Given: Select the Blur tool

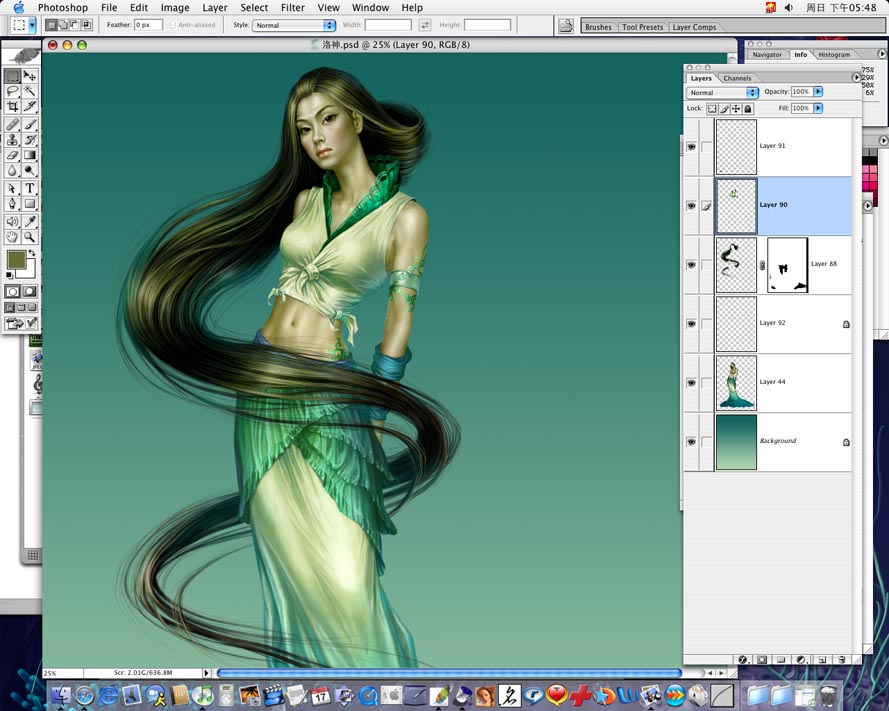Looking at the screenshot, I should [12, 170].
